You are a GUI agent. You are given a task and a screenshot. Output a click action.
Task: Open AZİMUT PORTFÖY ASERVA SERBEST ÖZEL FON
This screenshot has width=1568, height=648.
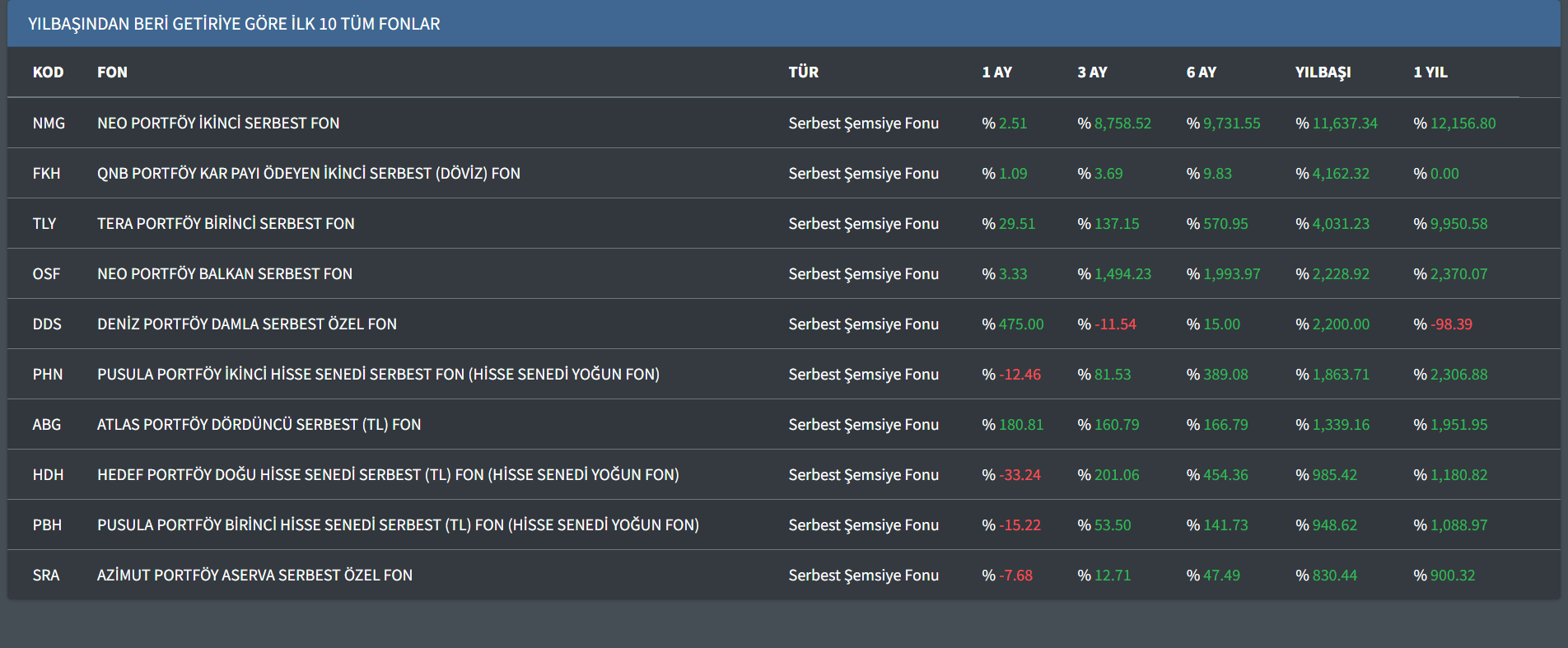pyautogui.click(x=254, y=576)
